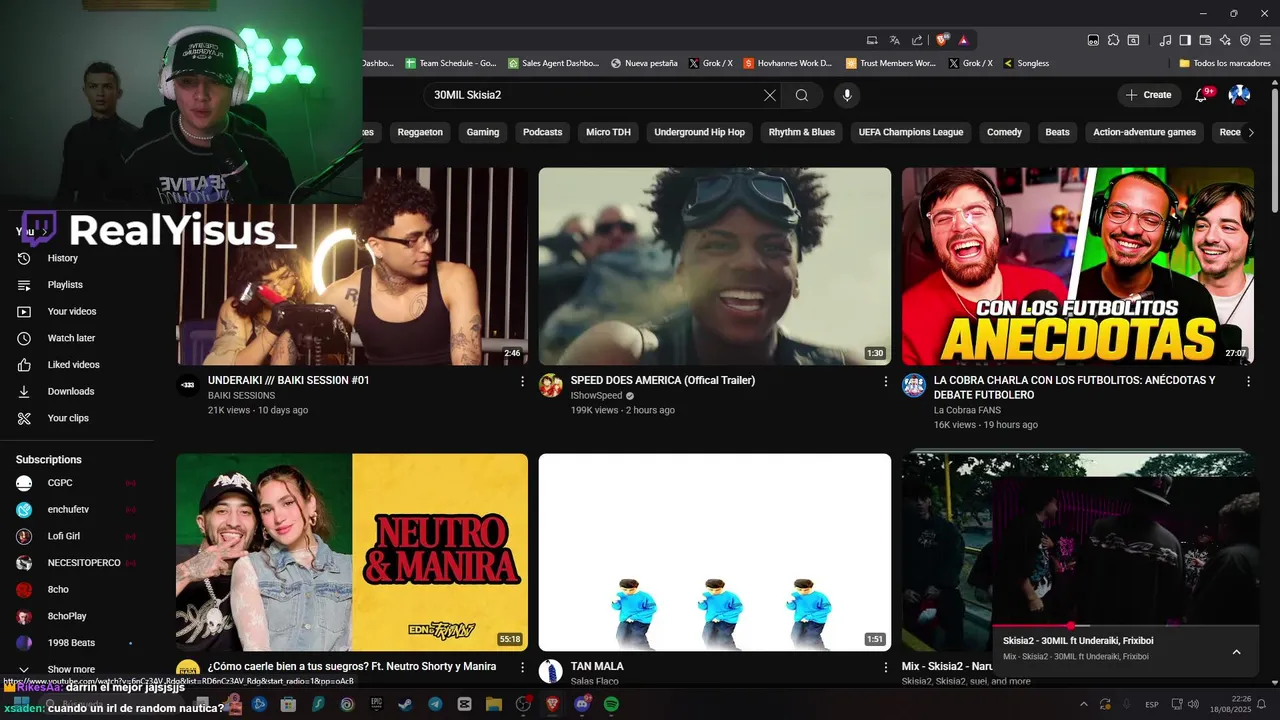
Task: Open Spotify from the taskbar
Action: [611, 704]
